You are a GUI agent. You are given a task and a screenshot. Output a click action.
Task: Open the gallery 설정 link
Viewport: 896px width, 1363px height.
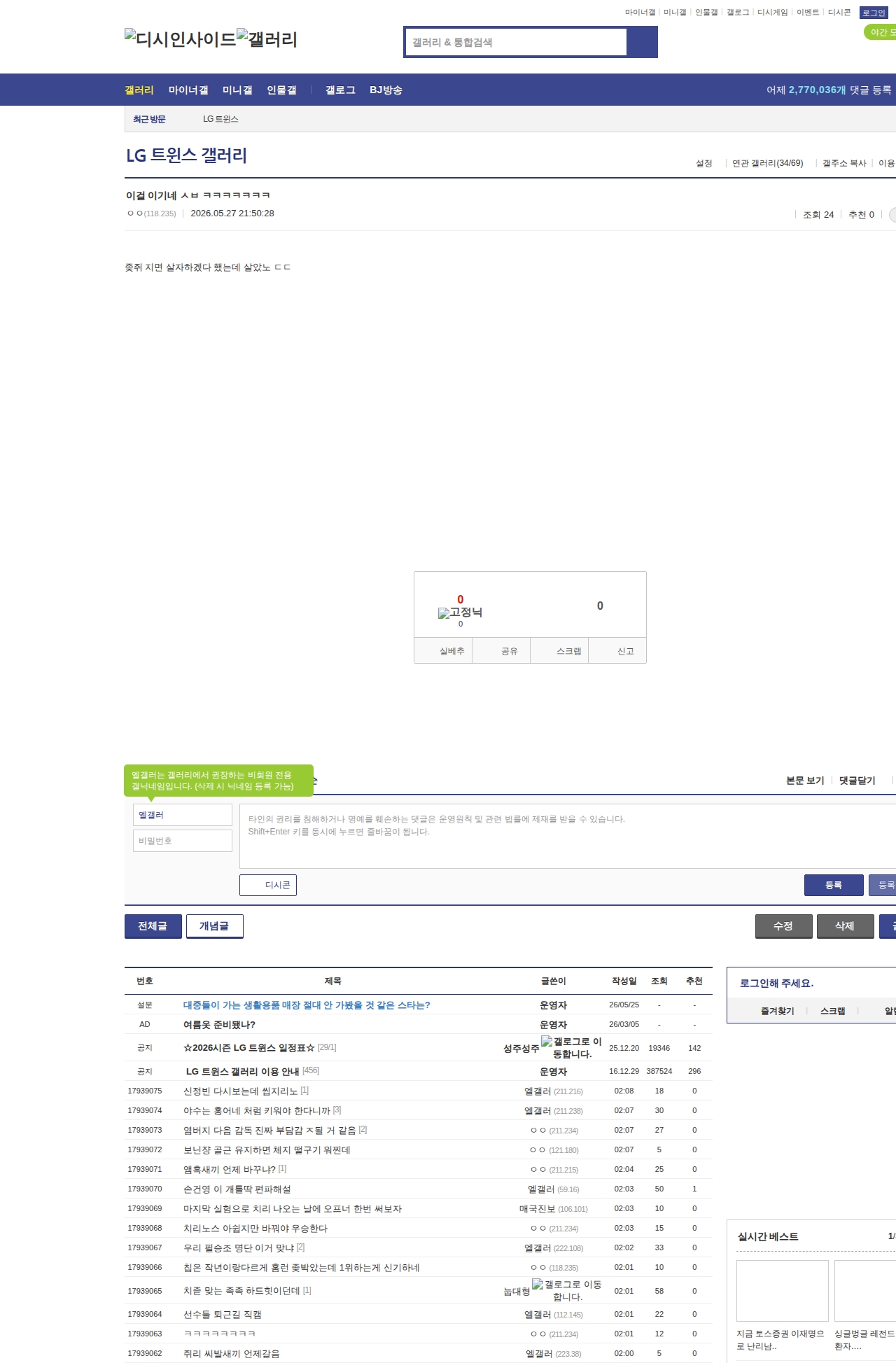click(x=703, y=163)
